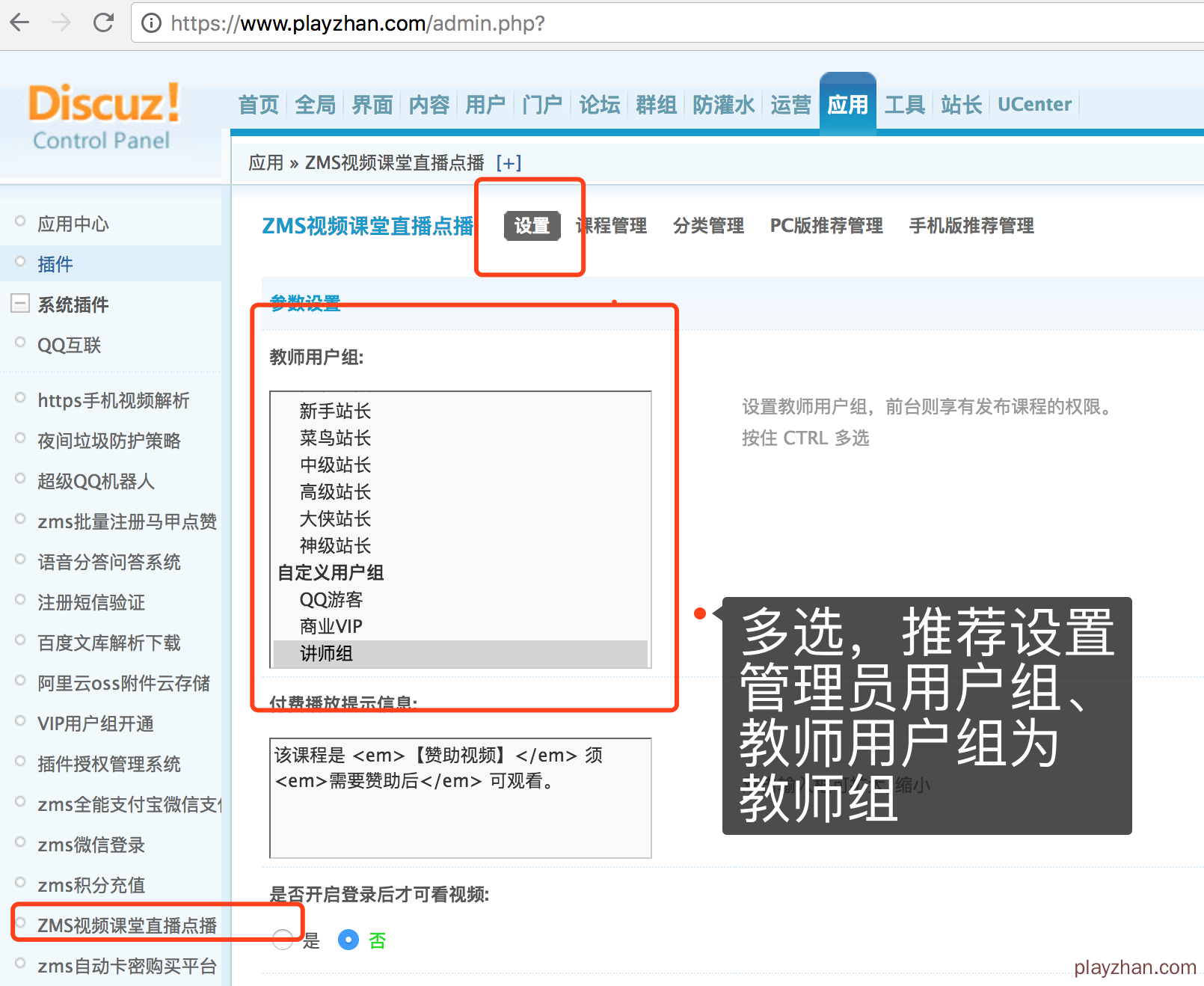Switch to the 课程管理 tab
1204x986 pixels.
(x=612, y=226)
